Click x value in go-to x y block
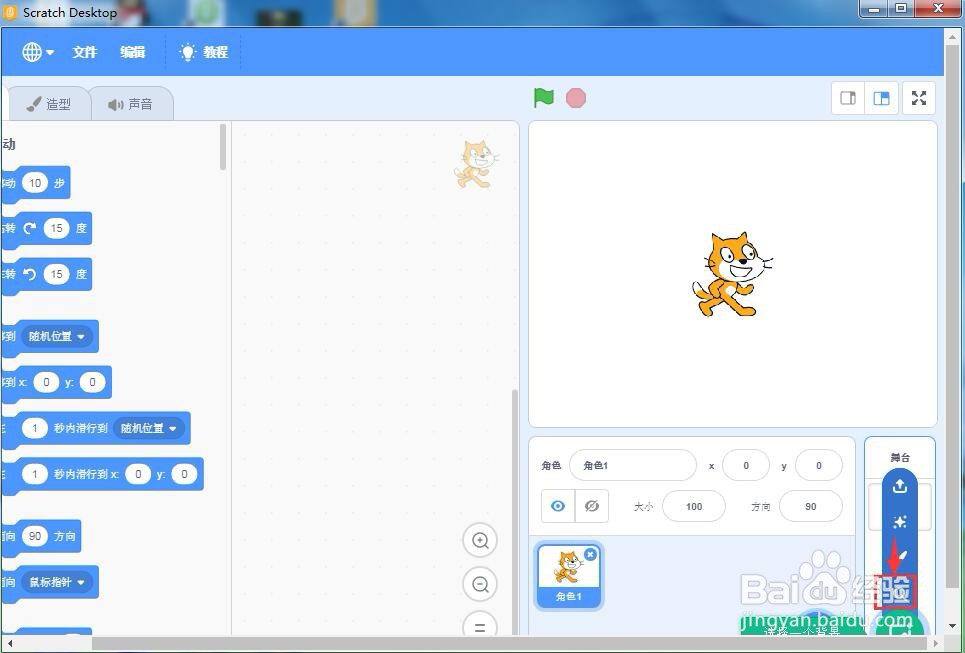965x653 pixels. coord(46,382)
